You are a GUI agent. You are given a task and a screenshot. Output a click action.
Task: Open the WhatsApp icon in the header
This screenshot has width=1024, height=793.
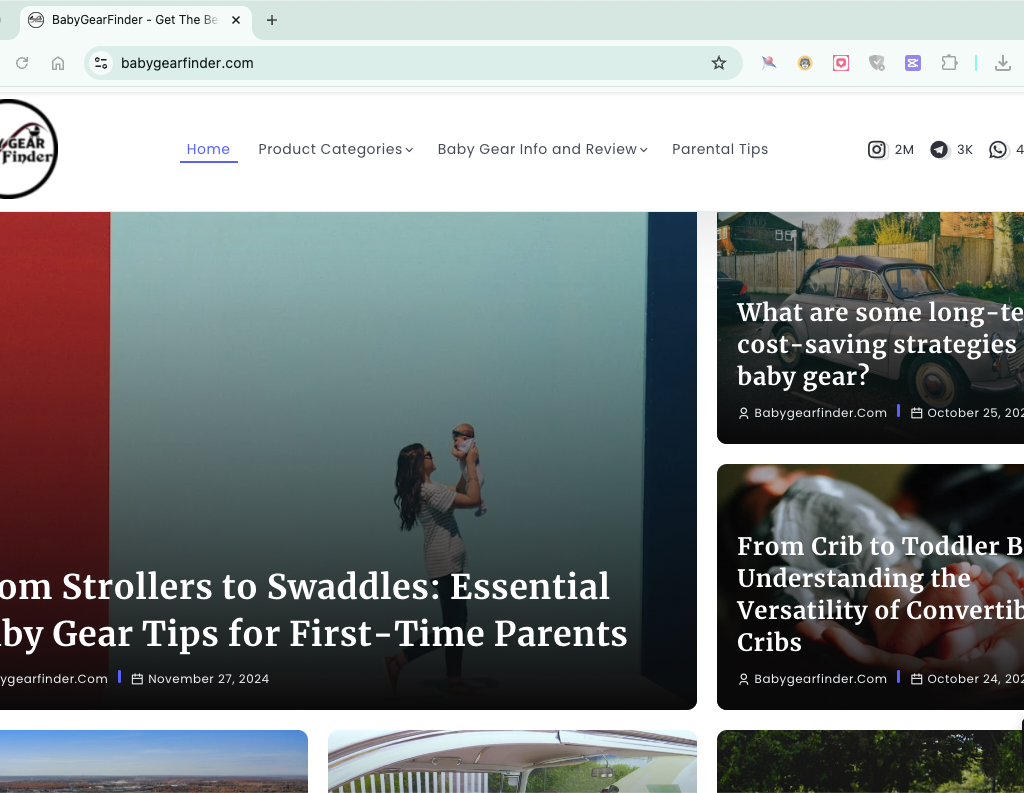point(997,149)
